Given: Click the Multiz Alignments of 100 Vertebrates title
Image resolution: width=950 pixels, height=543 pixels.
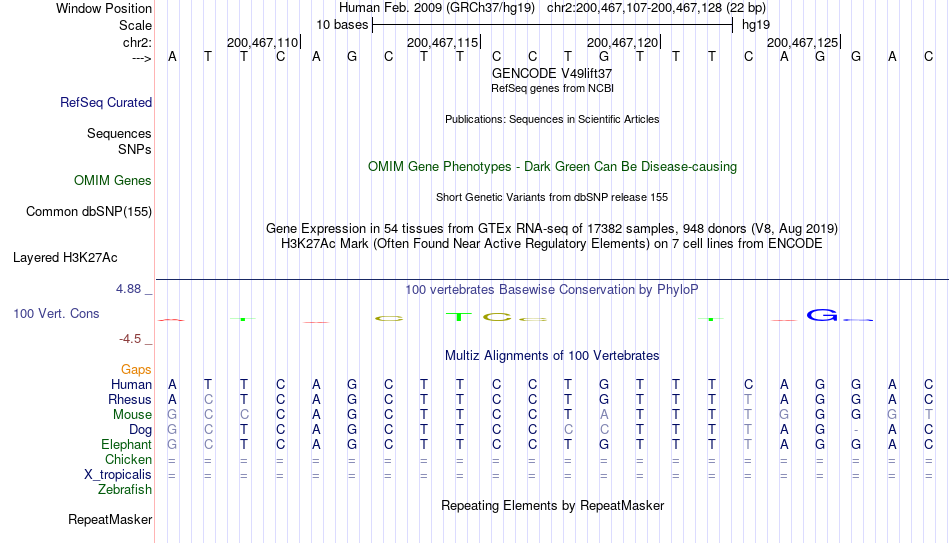Looking at the screenshot, I should (x=552, y=356).
